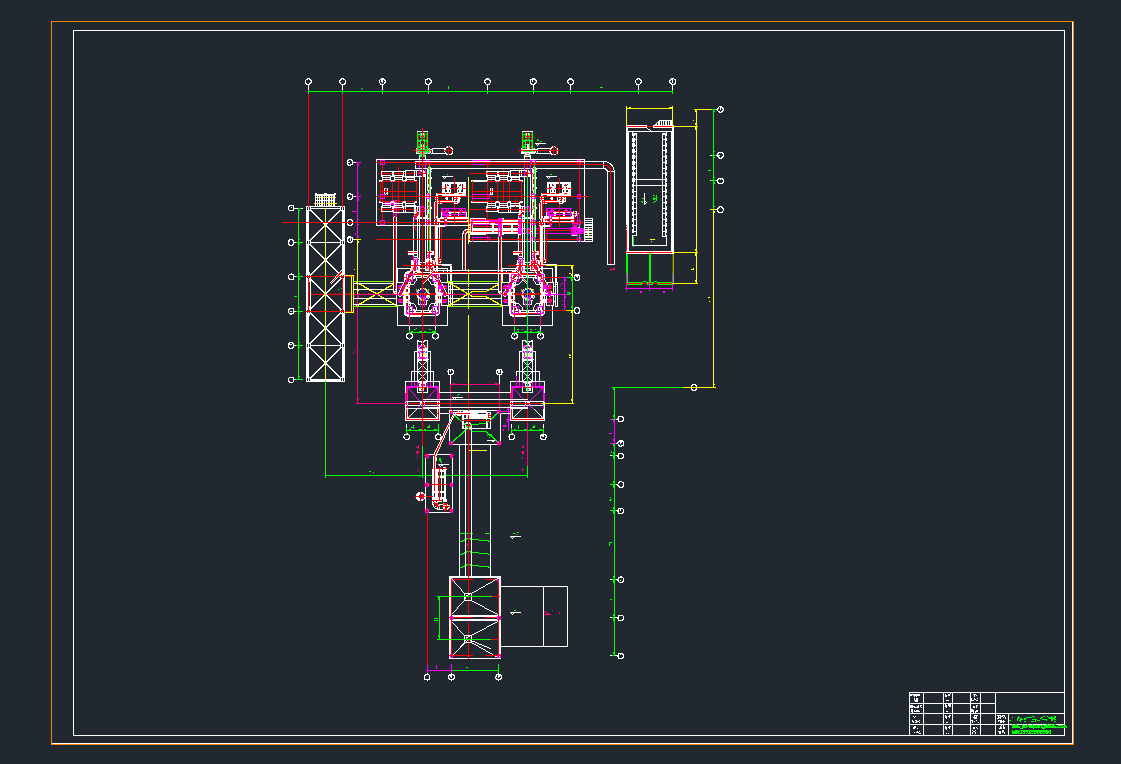The width and height of the screenshot is (1121, 764).
Task: Click the rightmost grid bubble in top row
Action: 673,81
